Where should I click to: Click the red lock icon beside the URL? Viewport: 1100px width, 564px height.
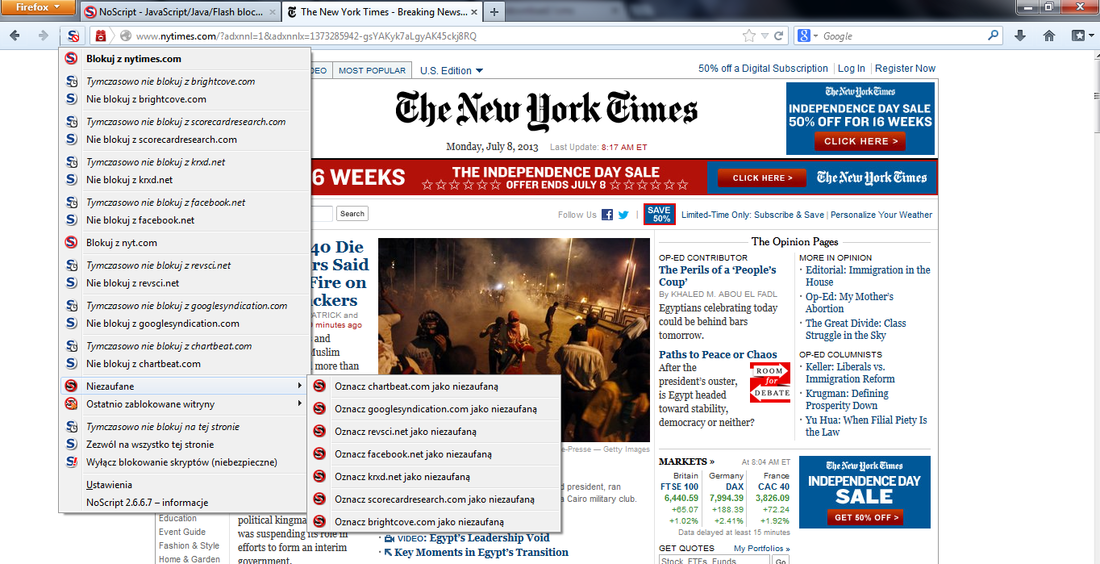(x=101, y=36)
